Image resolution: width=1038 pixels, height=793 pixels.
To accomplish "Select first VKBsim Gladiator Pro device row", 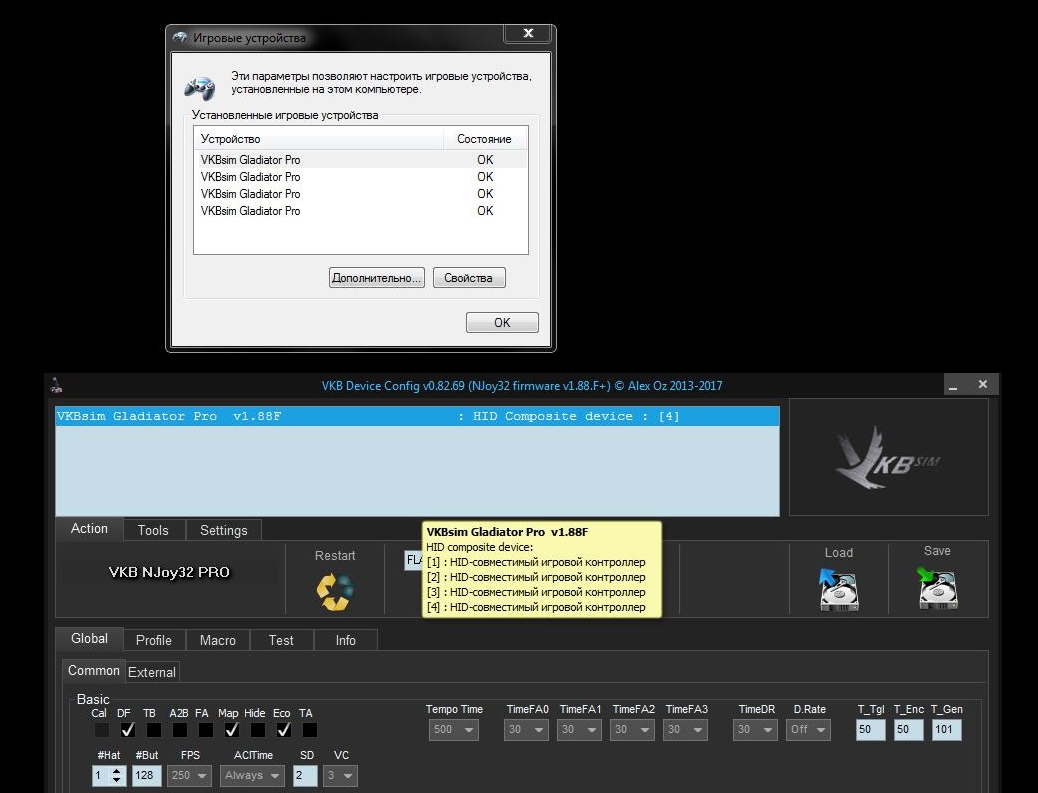I will click(x=361, y=160).
